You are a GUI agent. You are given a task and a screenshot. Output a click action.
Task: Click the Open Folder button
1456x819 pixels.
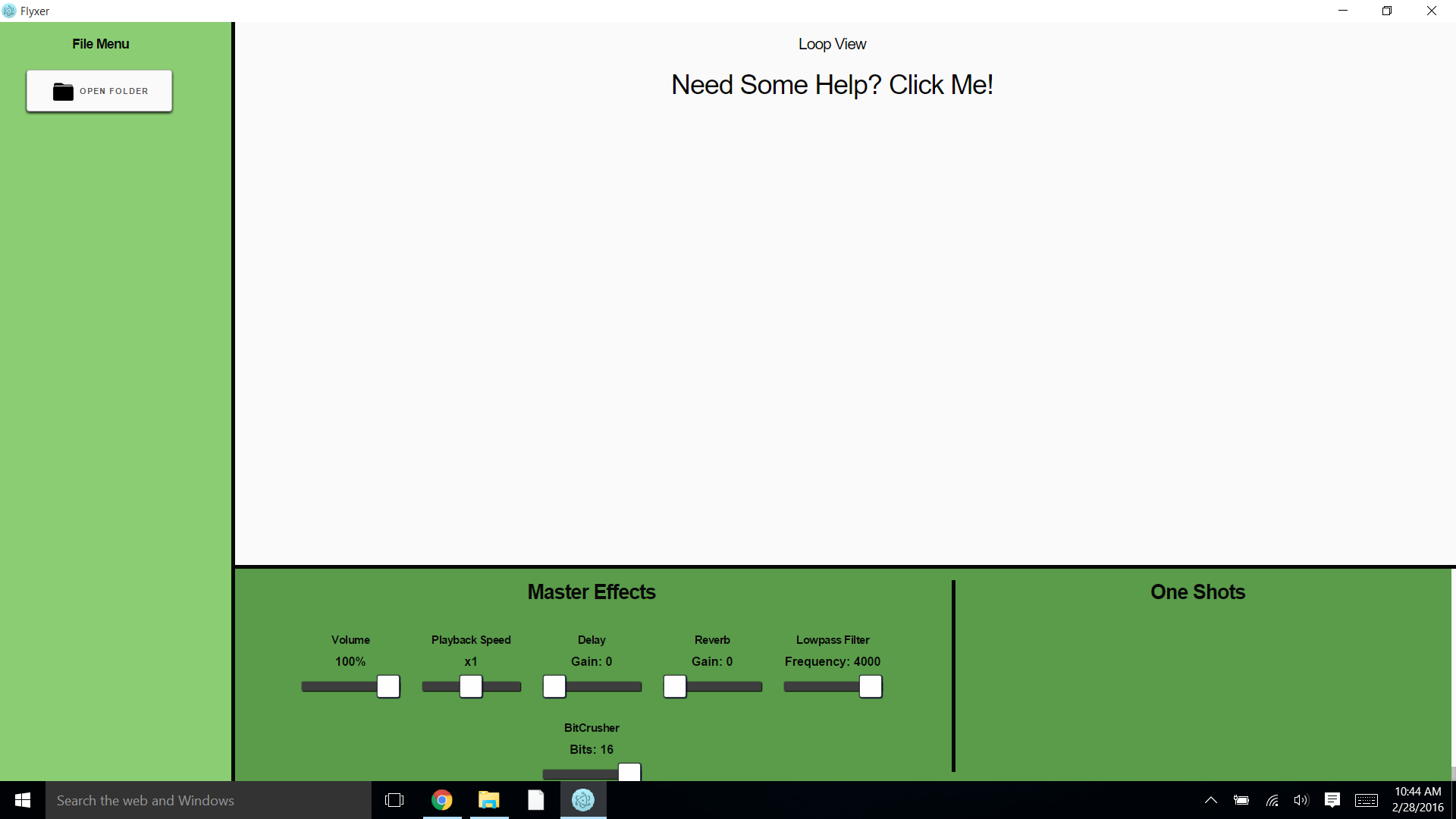pyautogui.click(x=99, y=91)
